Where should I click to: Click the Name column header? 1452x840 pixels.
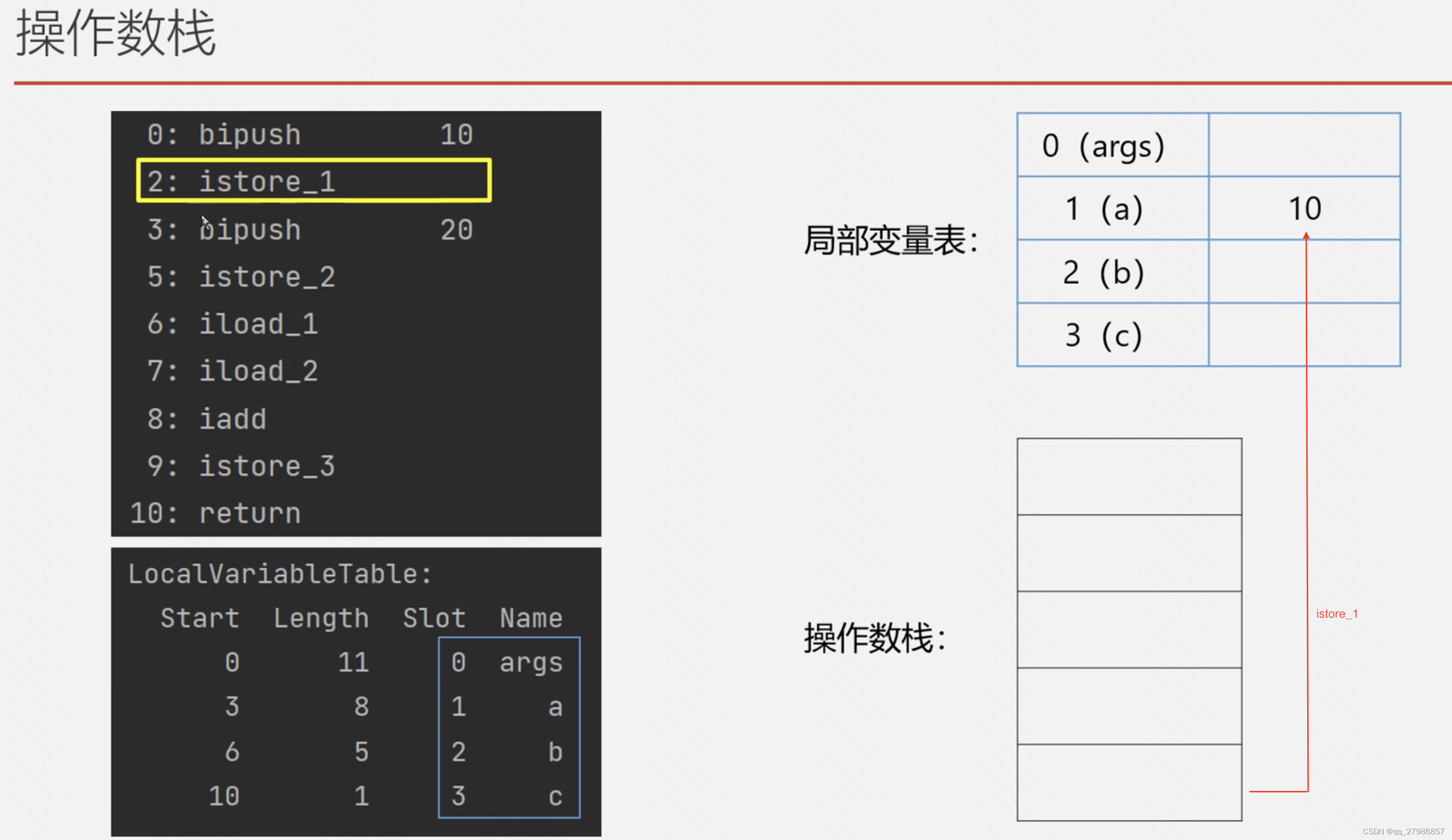click(531, 618)
